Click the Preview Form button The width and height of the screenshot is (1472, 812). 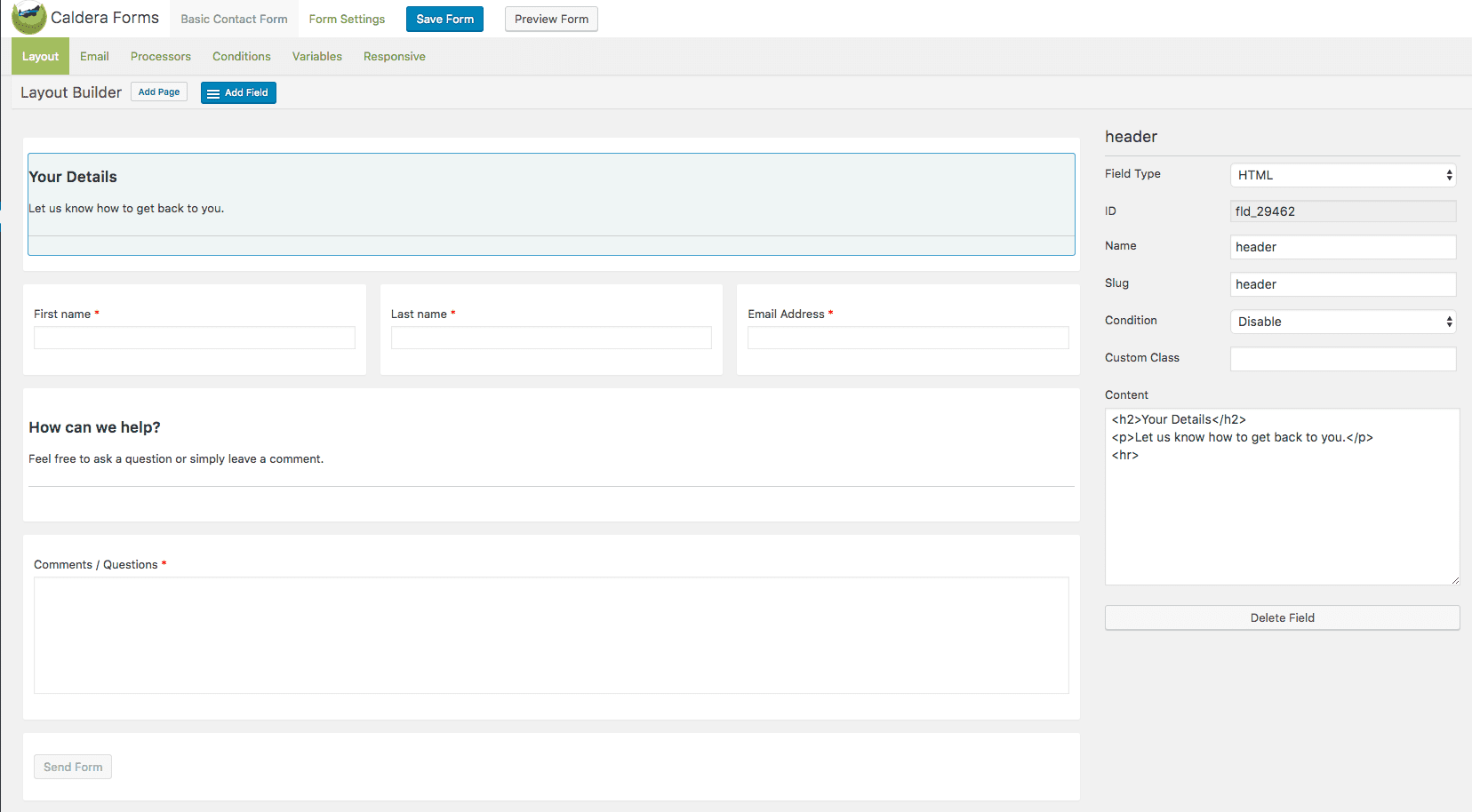[x=551, y=19]
